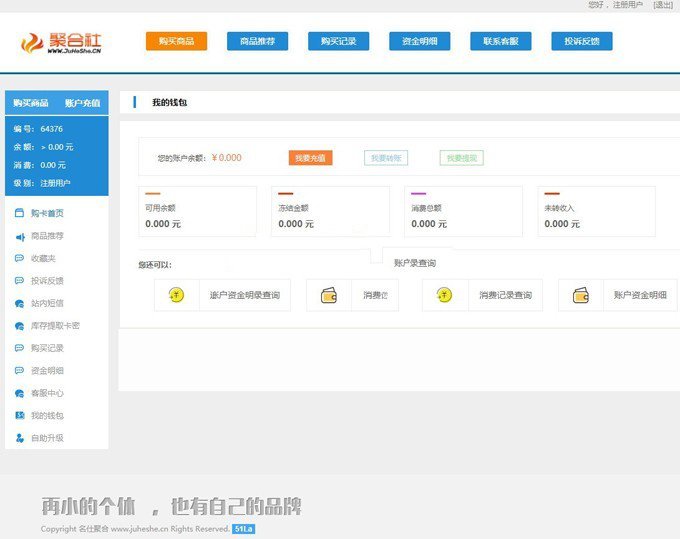Click the 站内短信 message icon
The image size is (680, 539).
[20, 303]
